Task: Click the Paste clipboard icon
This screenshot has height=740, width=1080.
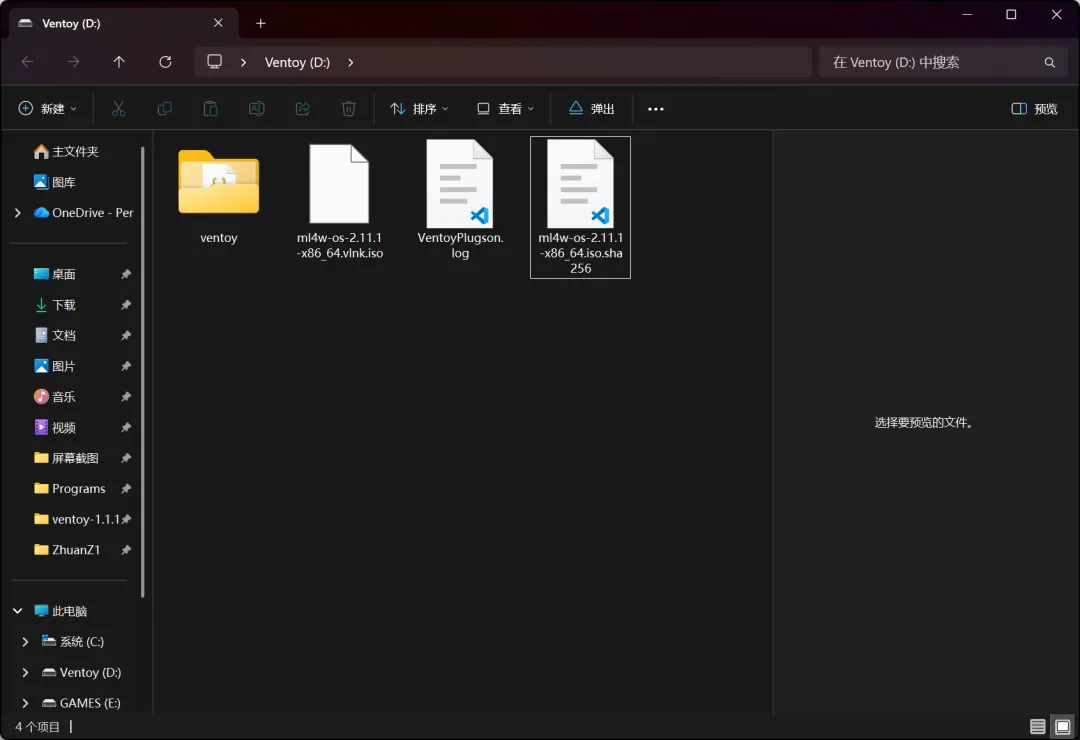Action: coord(211,109)
